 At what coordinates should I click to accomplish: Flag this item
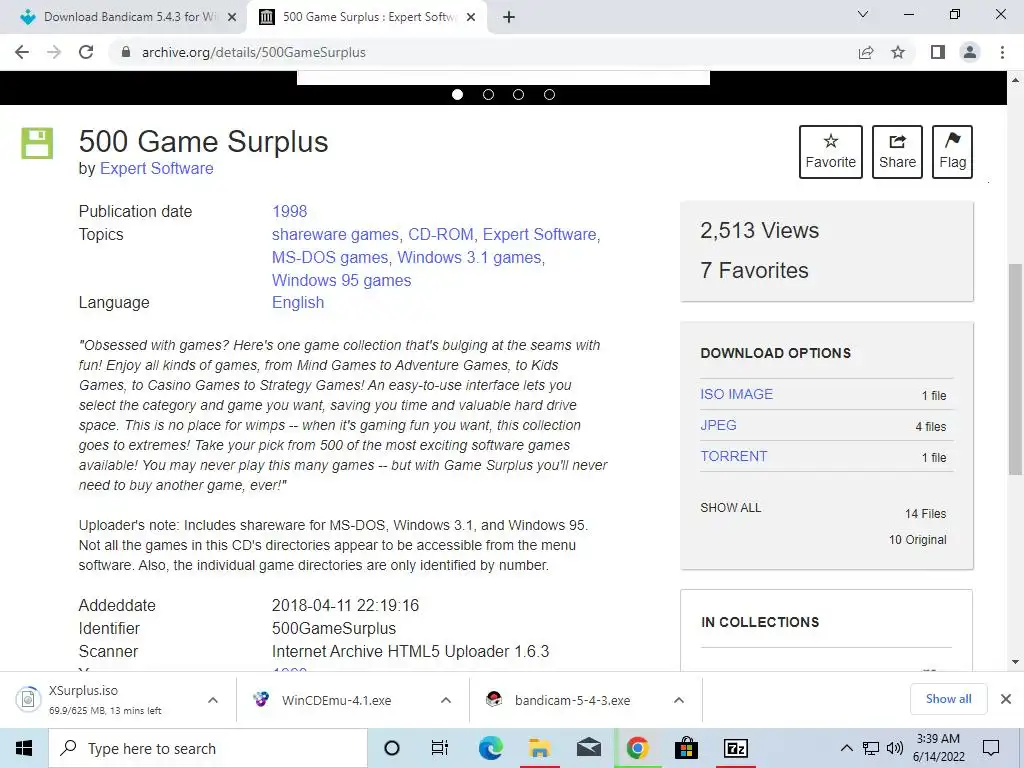(952, 152)
